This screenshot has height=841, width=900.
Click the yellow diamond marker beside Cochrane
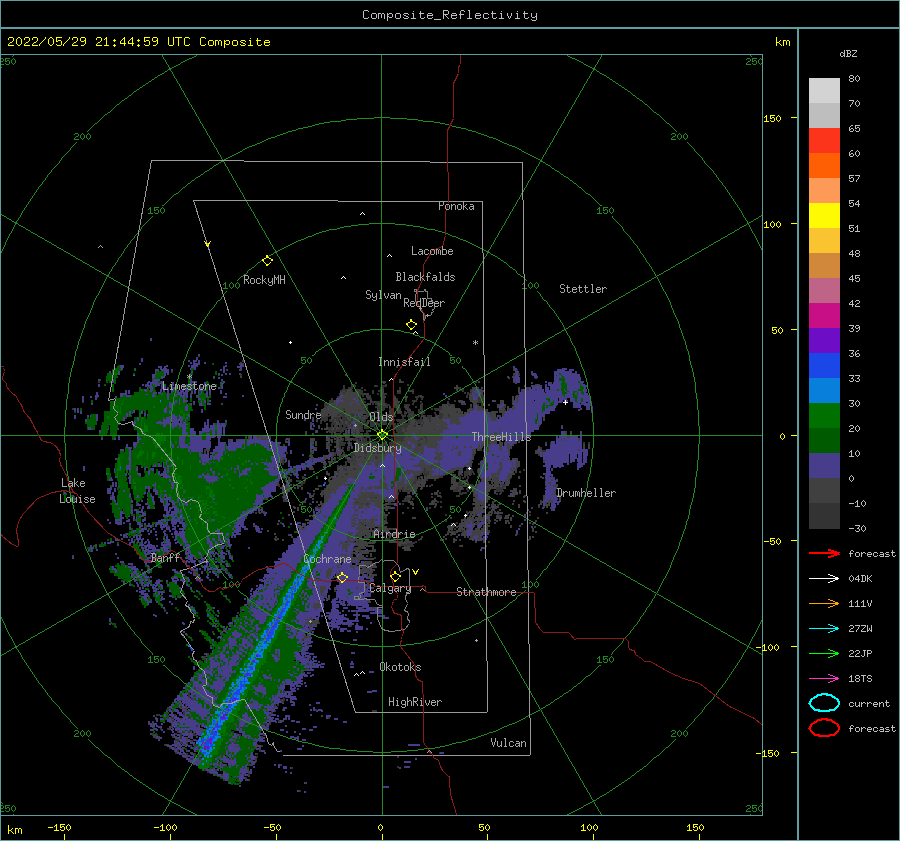343,578
